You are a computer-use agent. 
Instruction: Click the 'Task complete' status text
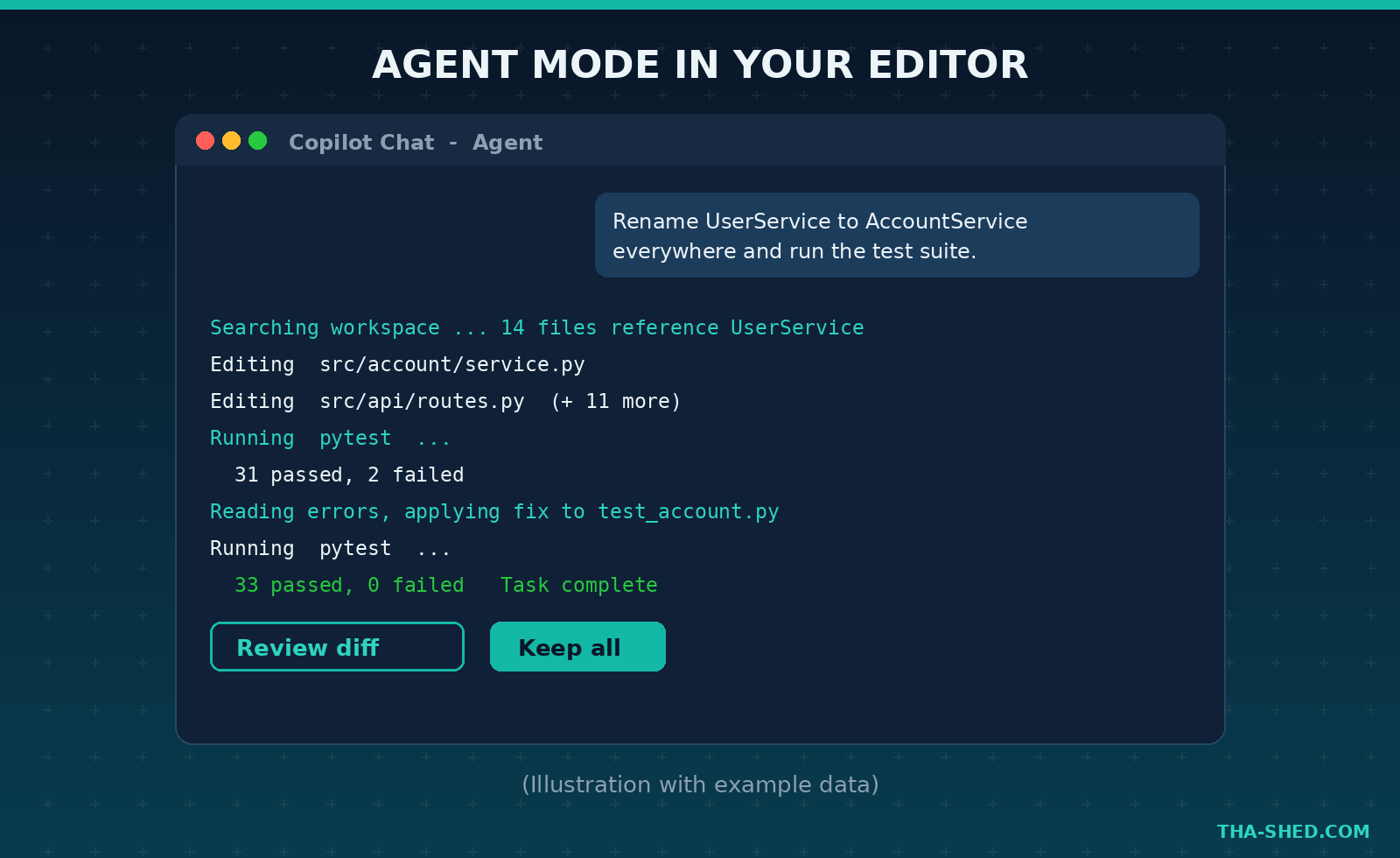click(578, 585)
